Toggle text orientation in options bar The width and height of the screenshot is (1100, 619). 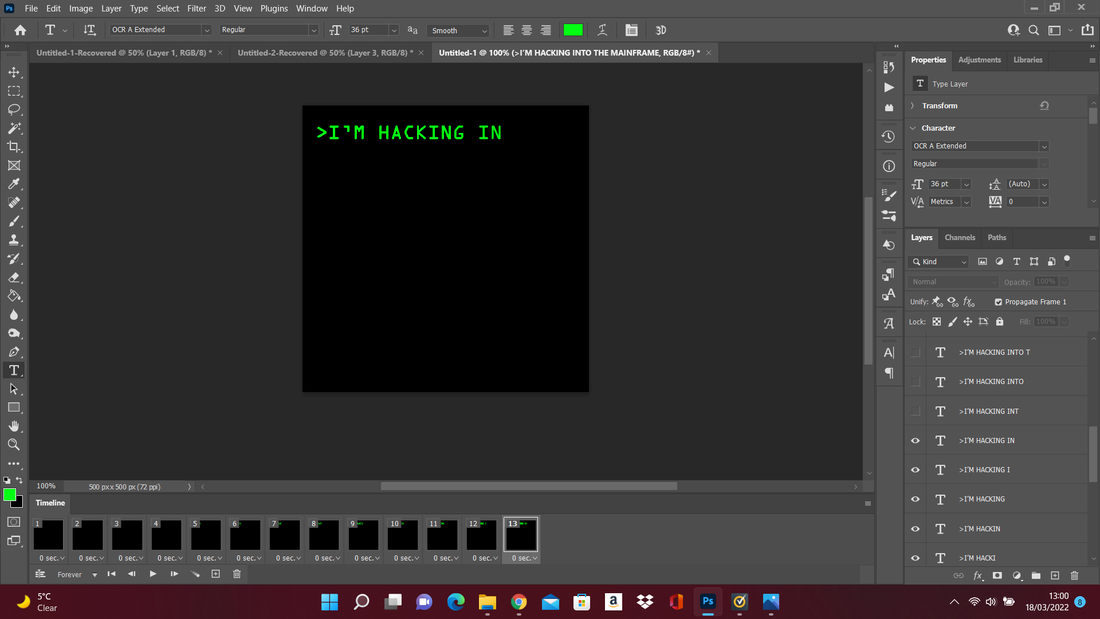point(89,30)
